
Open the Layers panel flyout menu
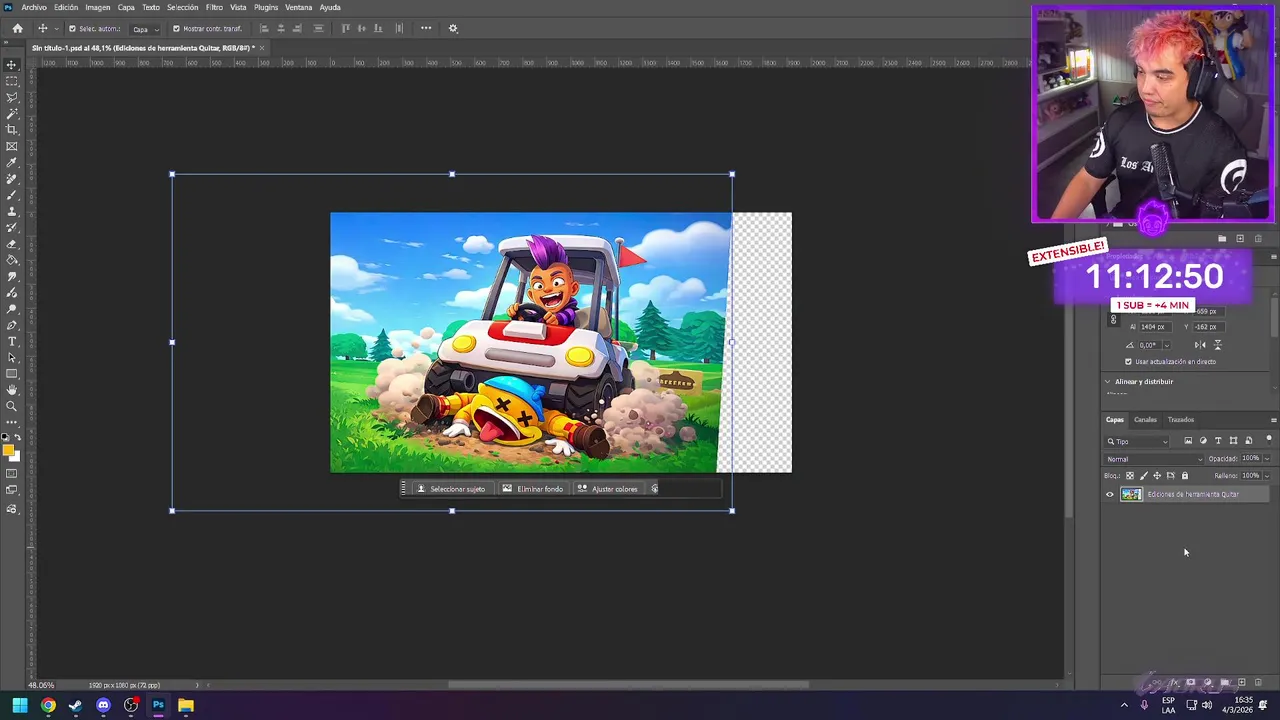point(1273,420)
